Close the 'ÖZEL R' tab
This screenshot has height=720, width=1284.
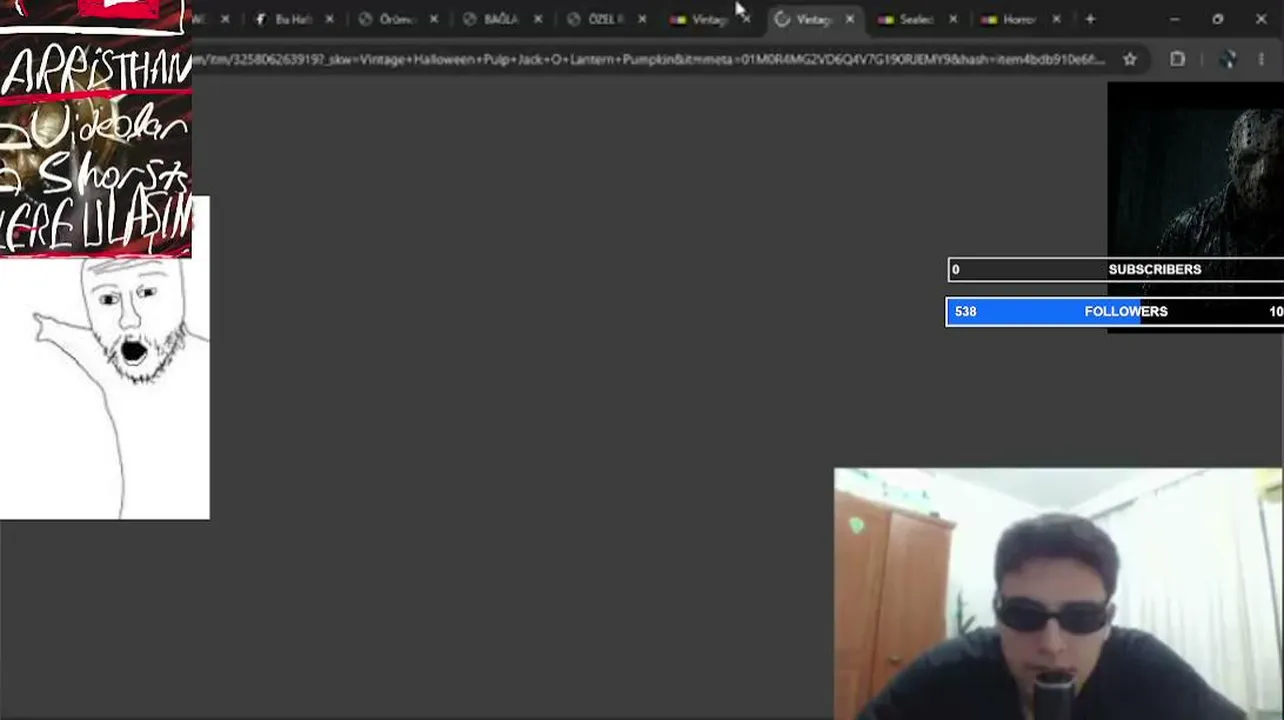(x=642, y=19)
